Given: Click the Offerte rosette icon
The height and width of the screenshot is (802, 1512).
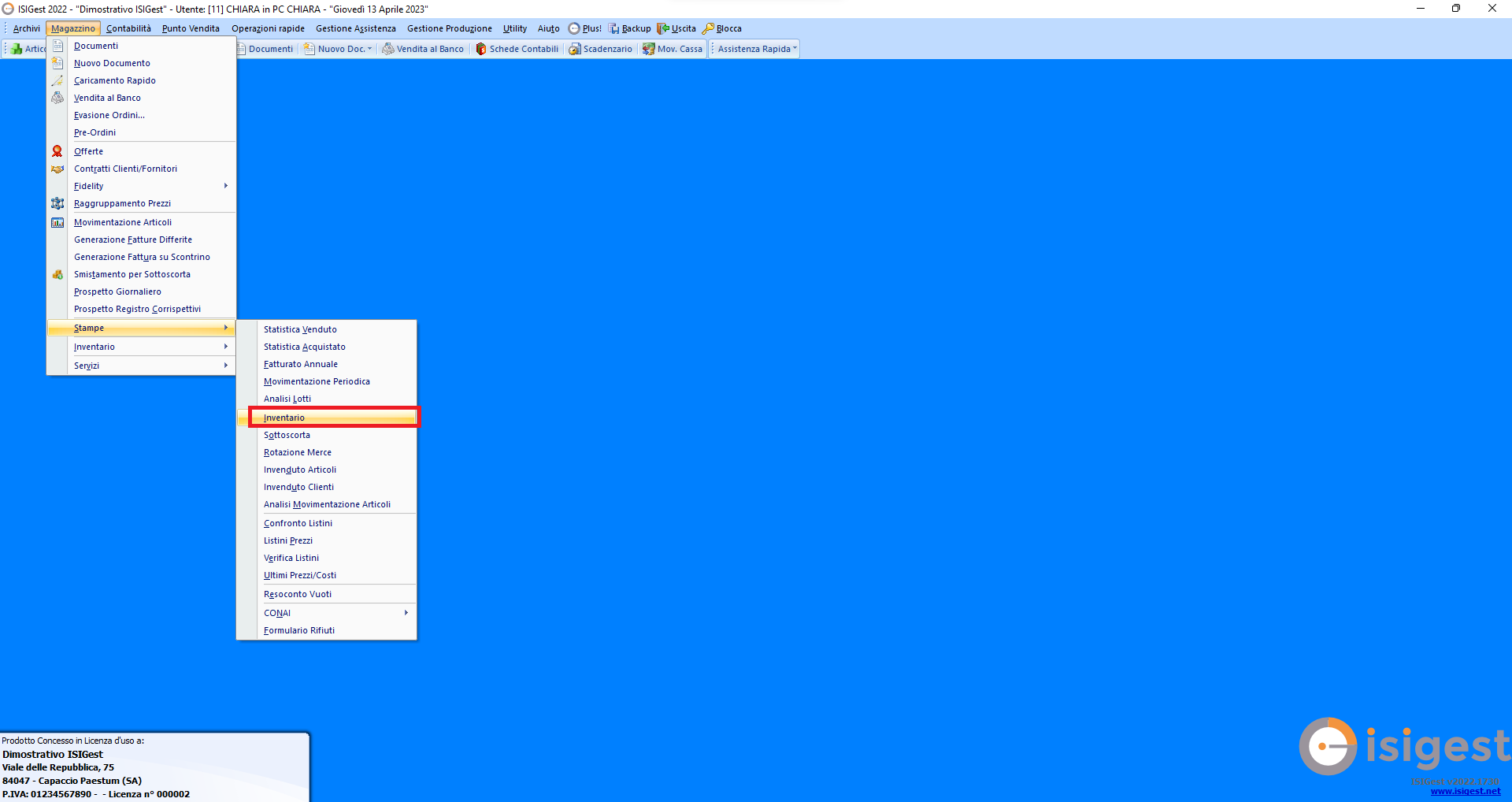Looking at the screenshot, I should pos(57,151).
